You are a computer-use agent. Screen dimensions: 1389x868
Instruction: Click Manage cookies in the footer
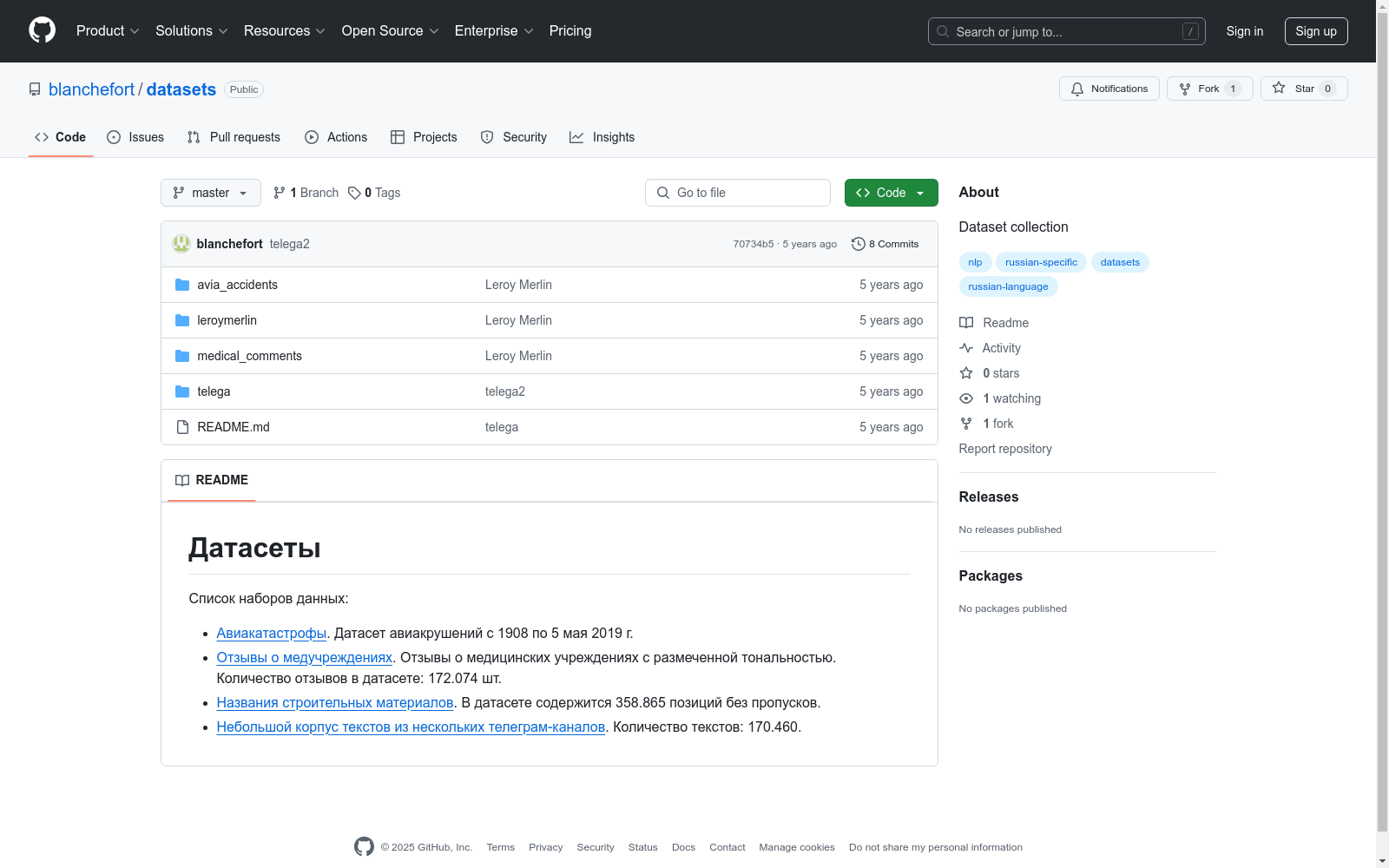pyautogui.click(x=797, y=847)
